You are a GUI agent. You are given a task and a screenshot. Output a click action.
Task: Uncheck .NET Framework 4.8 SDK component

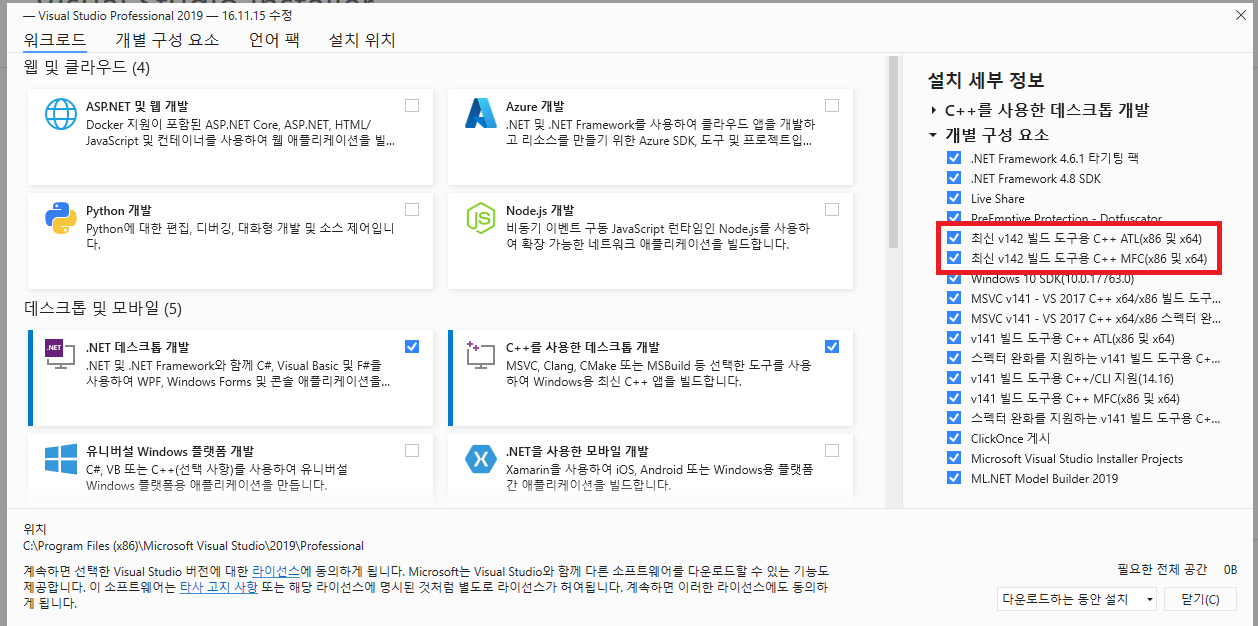[954, 178]
